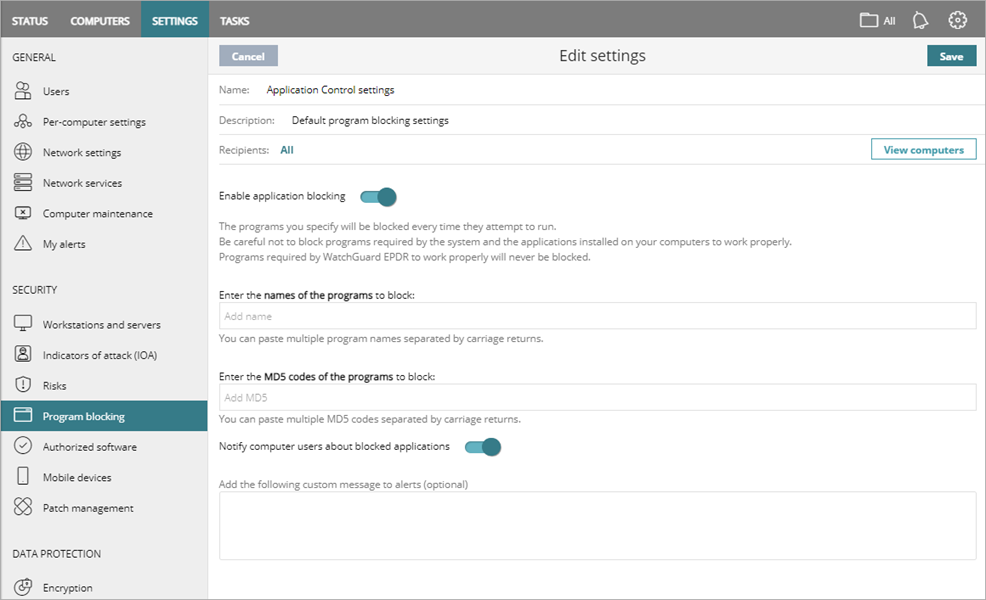Click the Add MD5 input field
986x600 pixels.
[597, 398]
